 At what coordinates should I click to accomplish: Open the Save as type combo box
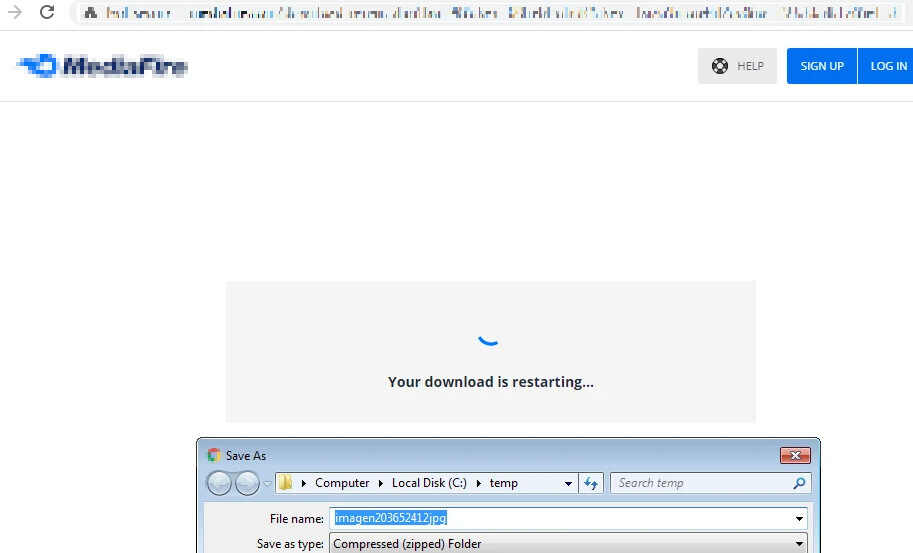pos(568,544)
